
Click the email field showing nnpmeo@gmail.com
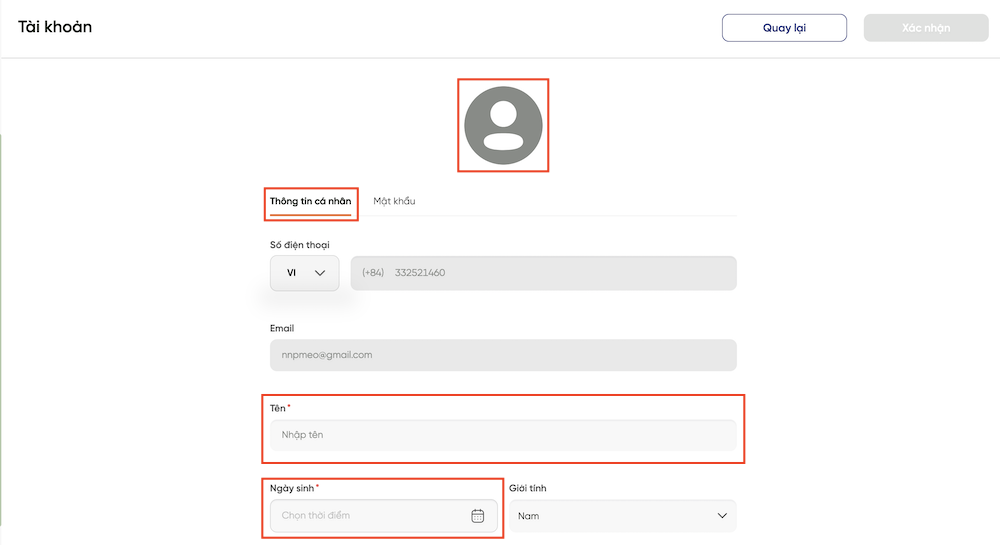click(x=503, y=355)
